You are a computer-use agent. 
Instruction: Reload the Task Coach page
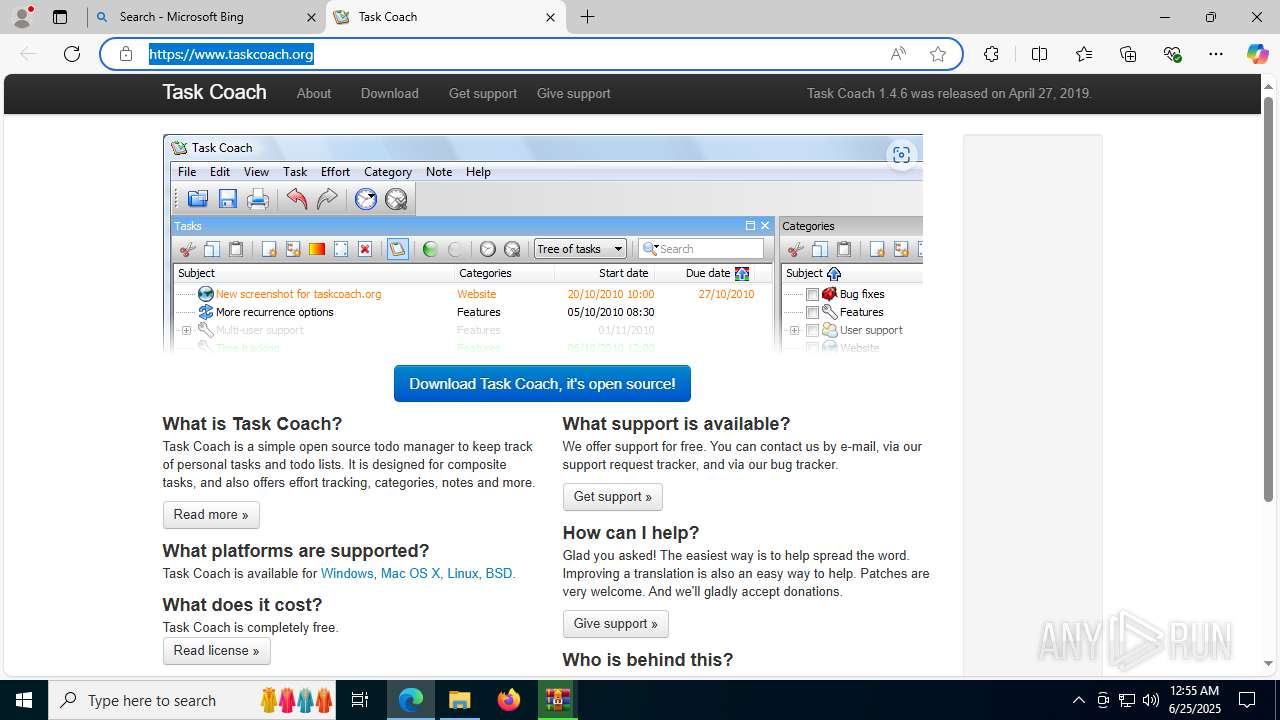tap(72, 54)
